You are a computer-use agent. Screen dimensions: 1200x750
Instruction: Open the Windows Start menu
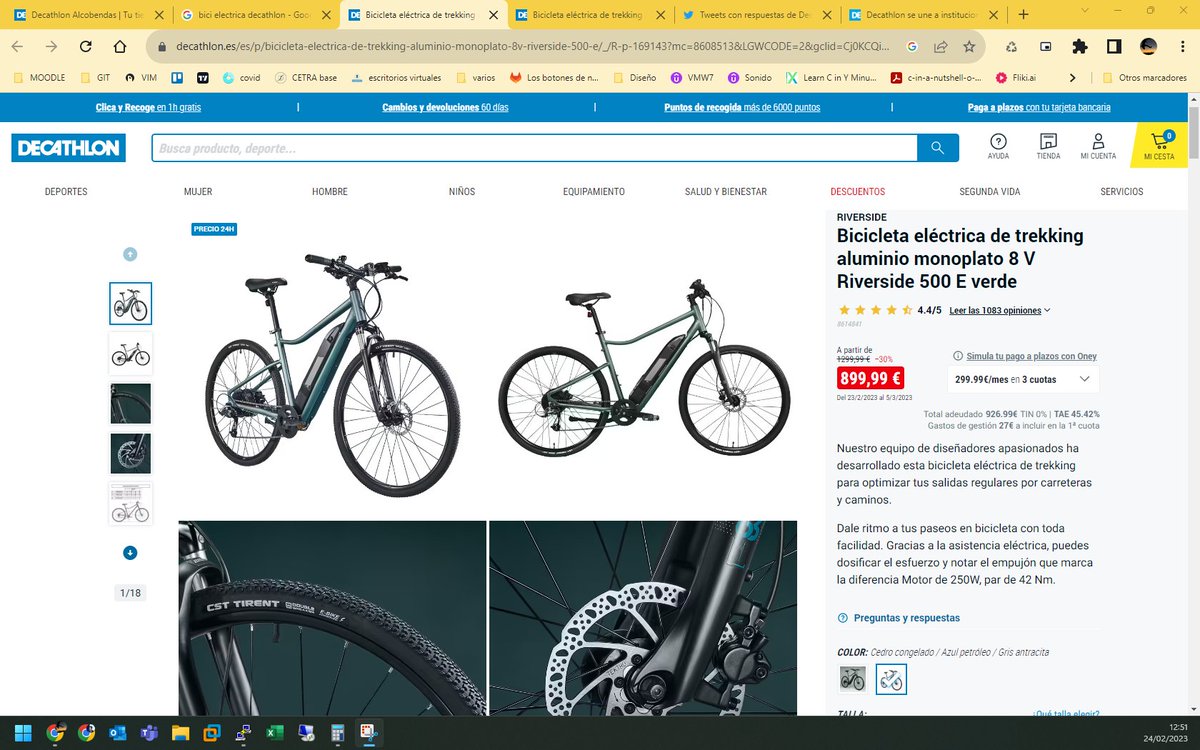23,732
